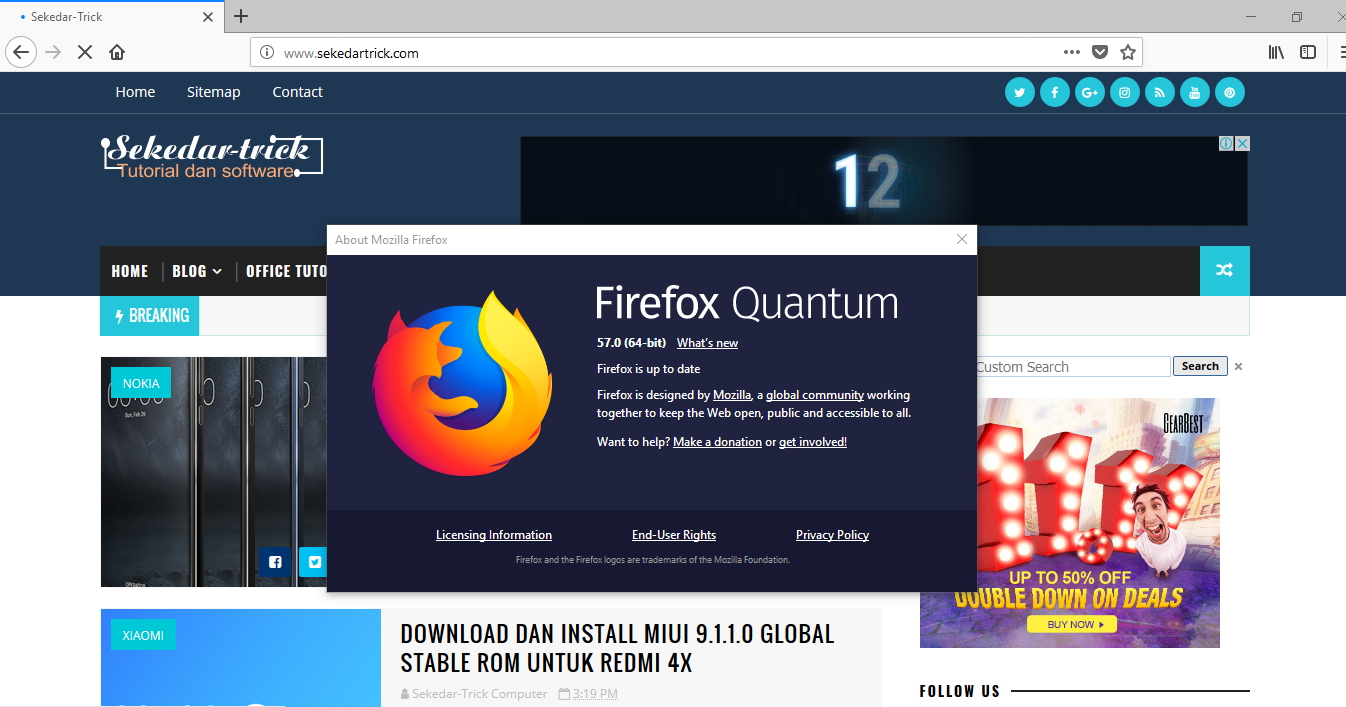1346x707 pixels.
Task: Toggle the bookmark star for this page
Action: 1128,51
